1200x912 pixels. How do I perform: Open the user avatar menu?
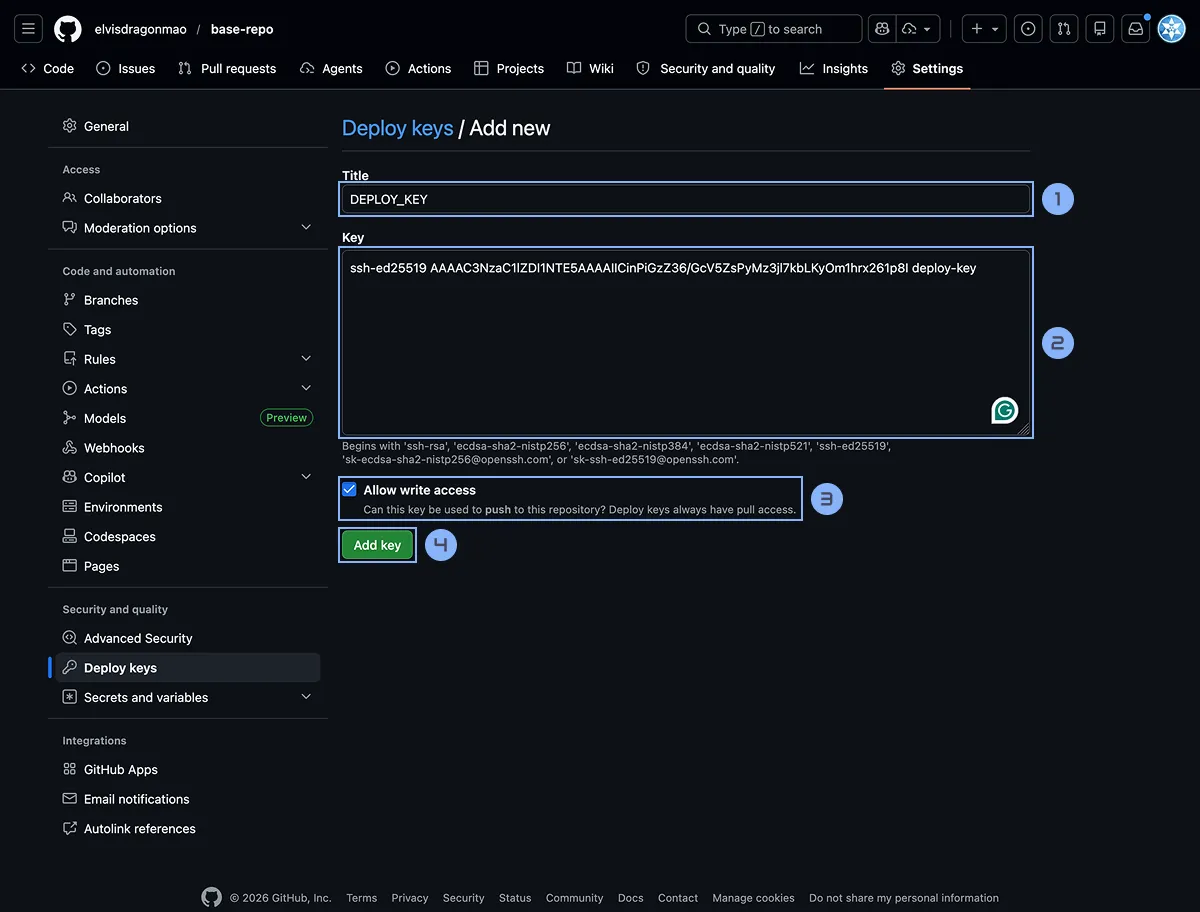[1171, 29]
